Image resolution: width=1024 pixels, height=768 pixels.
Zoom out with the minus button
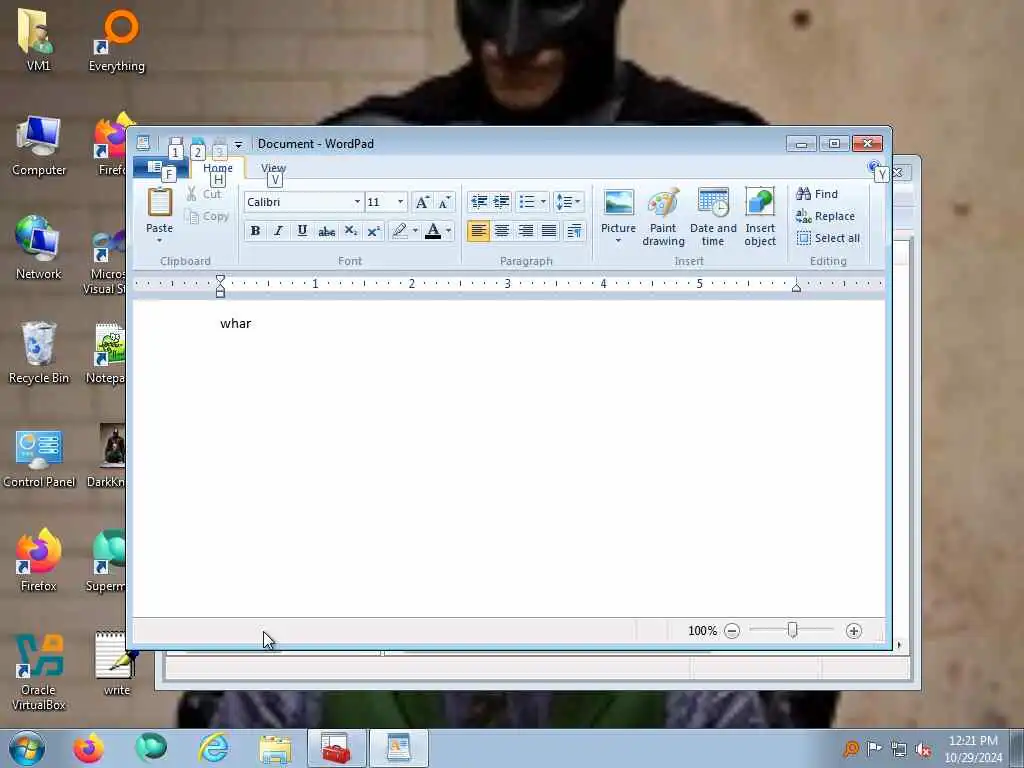pos(732,631)
